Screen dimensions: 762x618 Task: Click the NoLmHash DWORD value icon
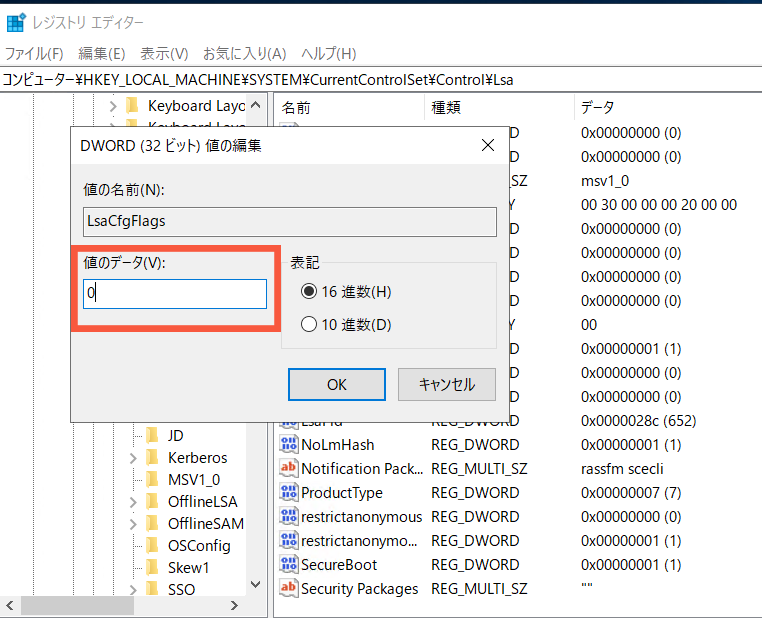coord(289,445)
